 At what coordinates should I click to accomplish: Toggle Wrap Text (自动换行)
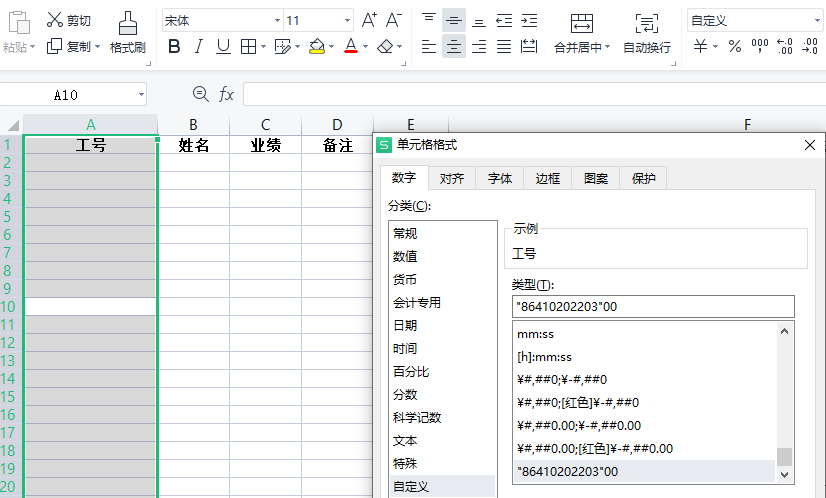point(647,33)
